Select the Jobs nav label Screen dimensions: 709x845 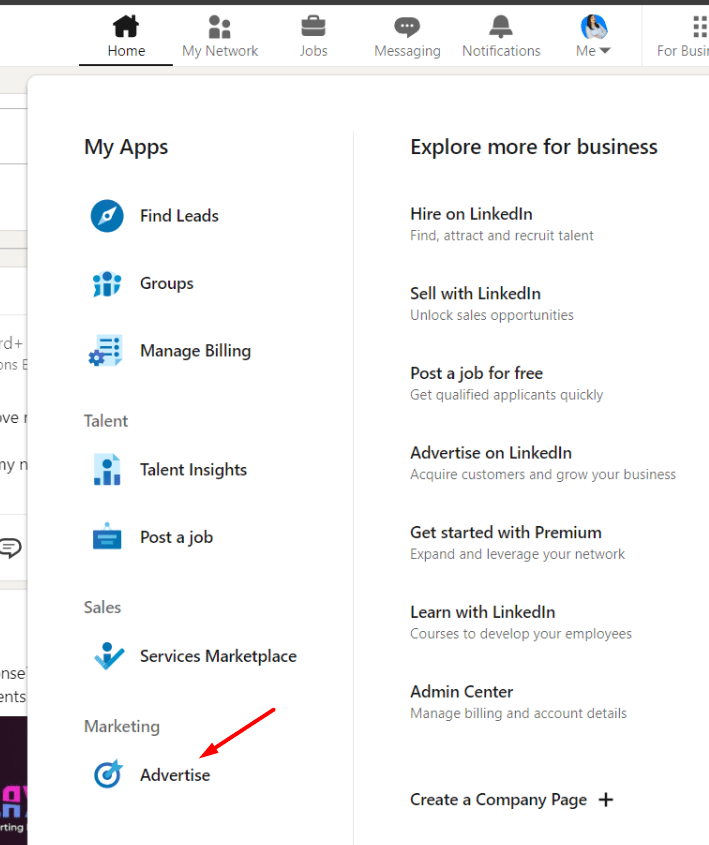314,51
